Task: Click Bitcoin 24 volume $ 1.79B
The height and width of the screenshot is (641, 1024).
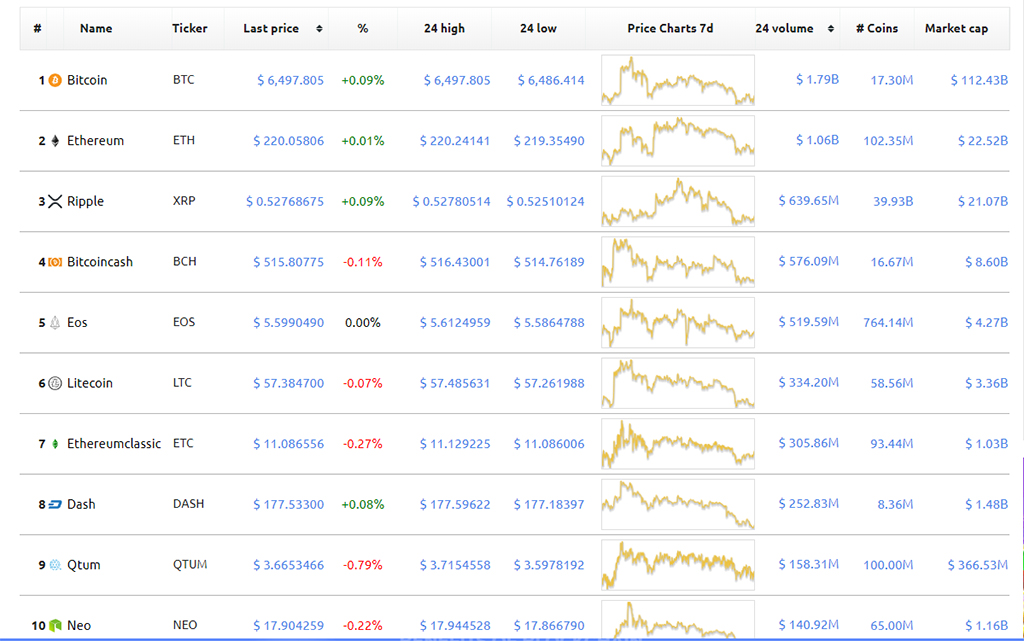Action: tap(817, 80)
